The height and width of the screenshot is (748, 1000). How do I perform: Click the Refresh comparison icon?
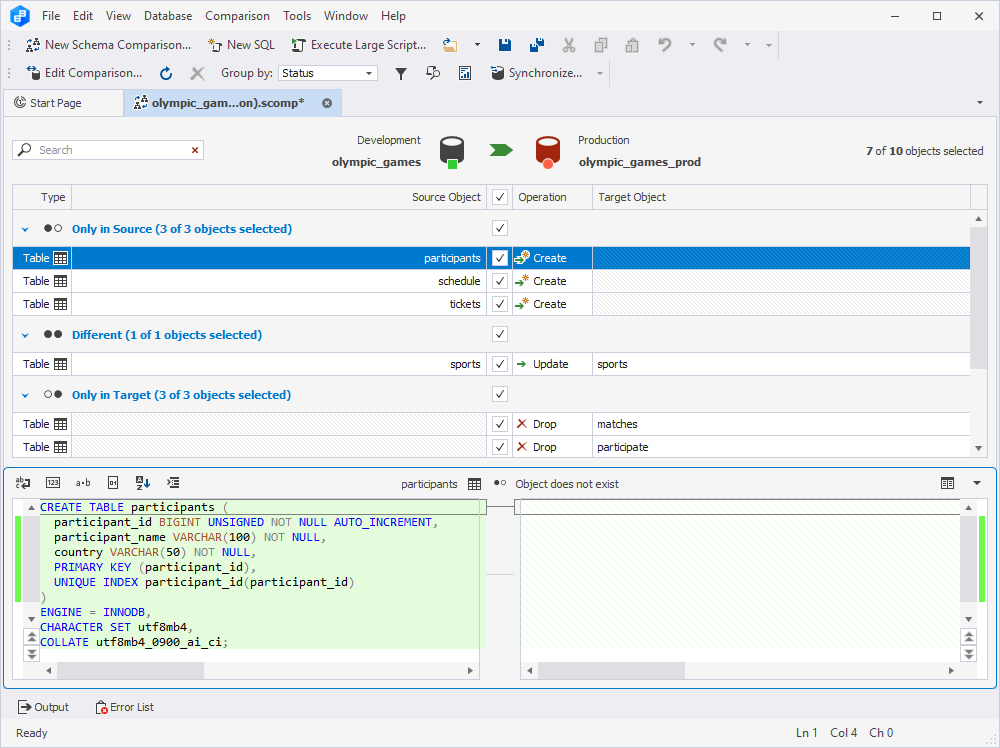click(x=166, y=73)
